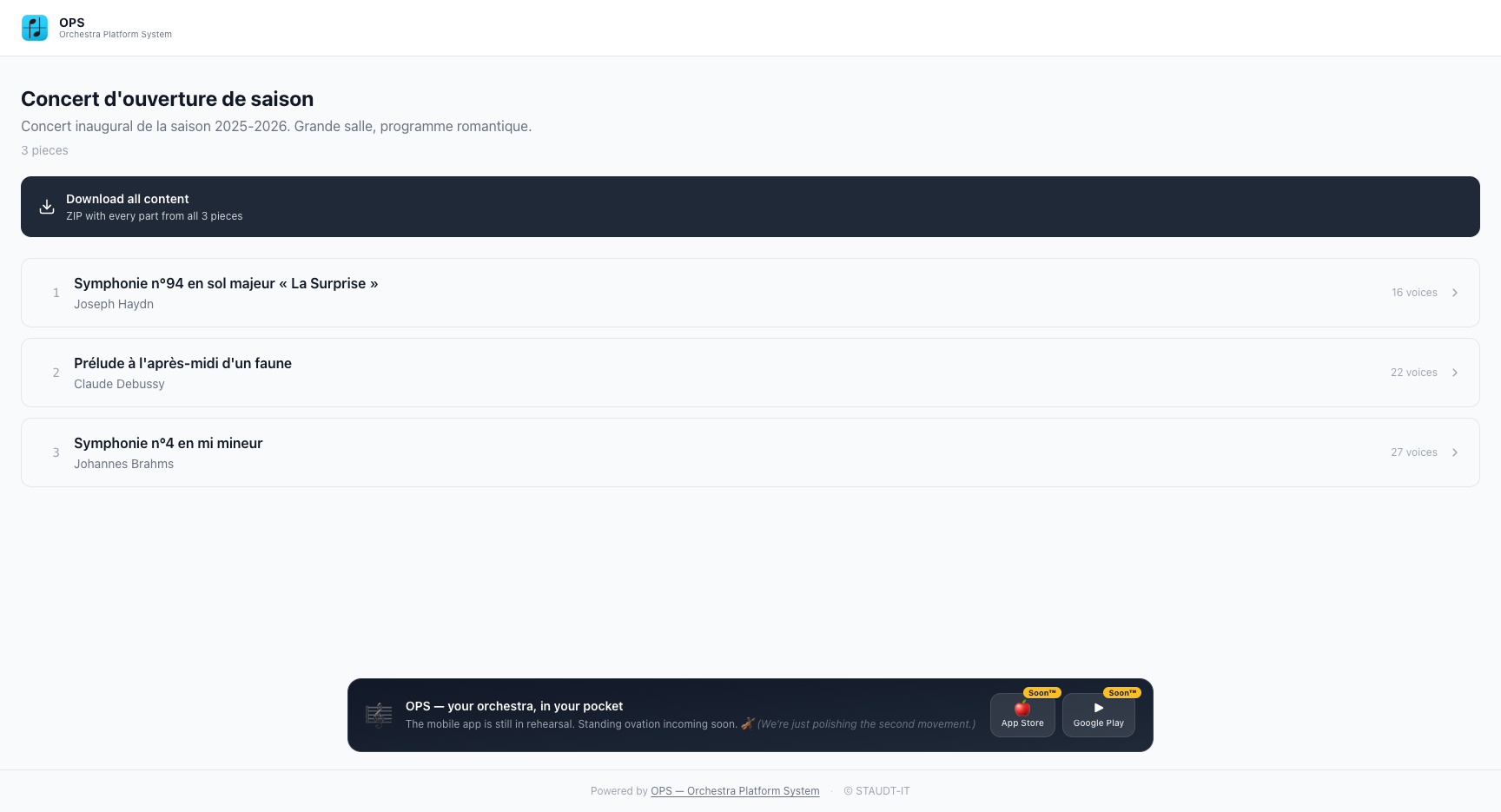Click the Google Play label
The image size is (1501, 812).
pyautogui.click(x=1099, y=723)
